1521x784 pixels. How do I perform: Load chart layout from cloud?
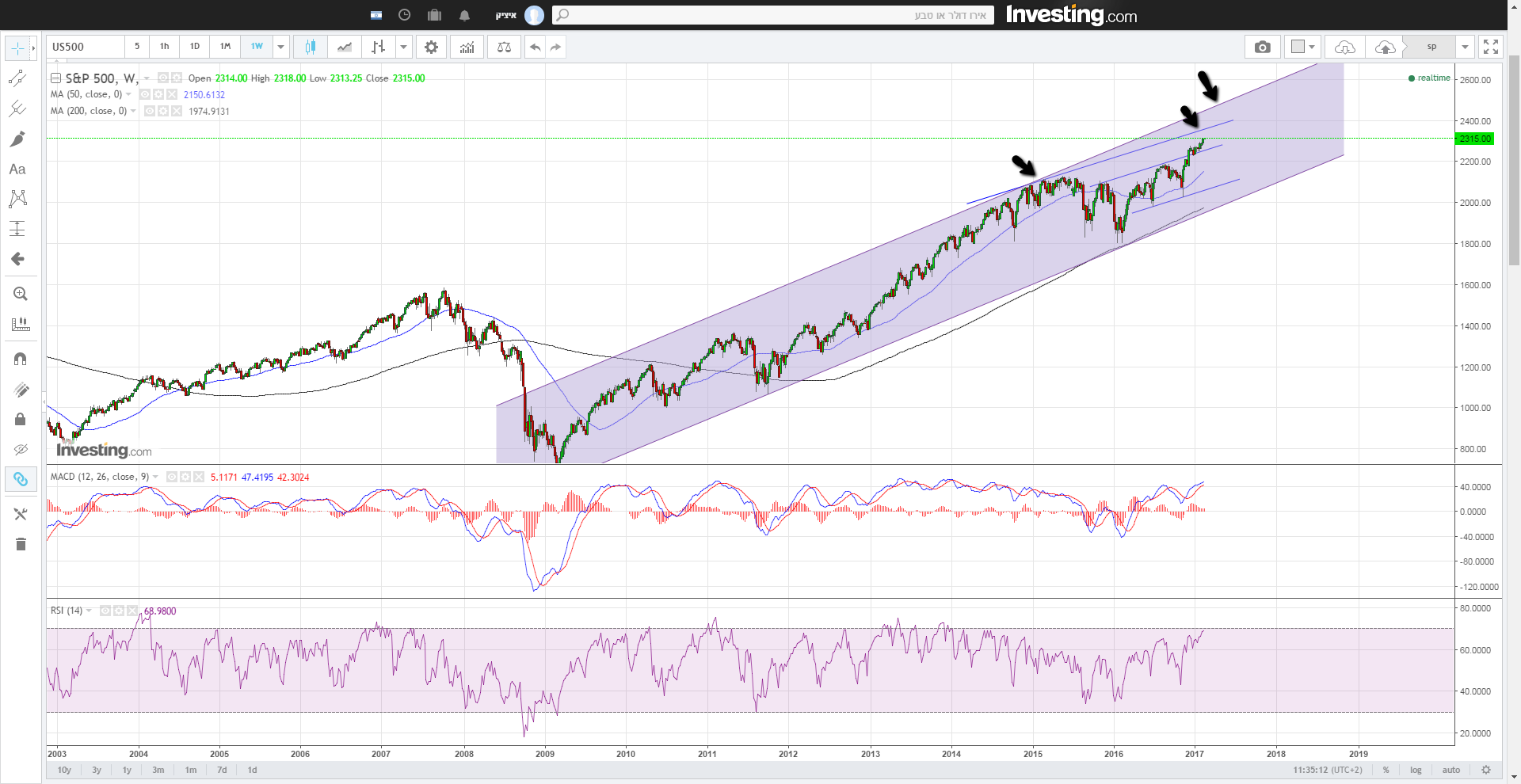(1344, 48)
